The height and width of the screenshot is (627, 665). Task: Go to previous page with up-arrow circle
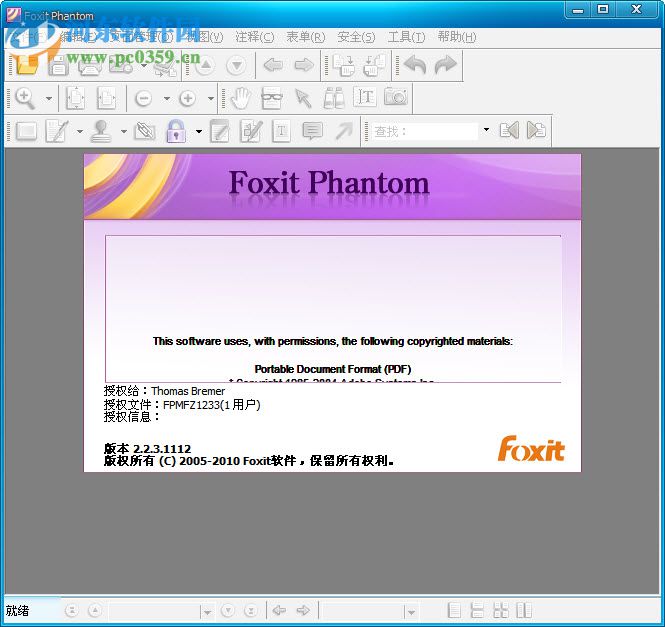tap(205, 65)
